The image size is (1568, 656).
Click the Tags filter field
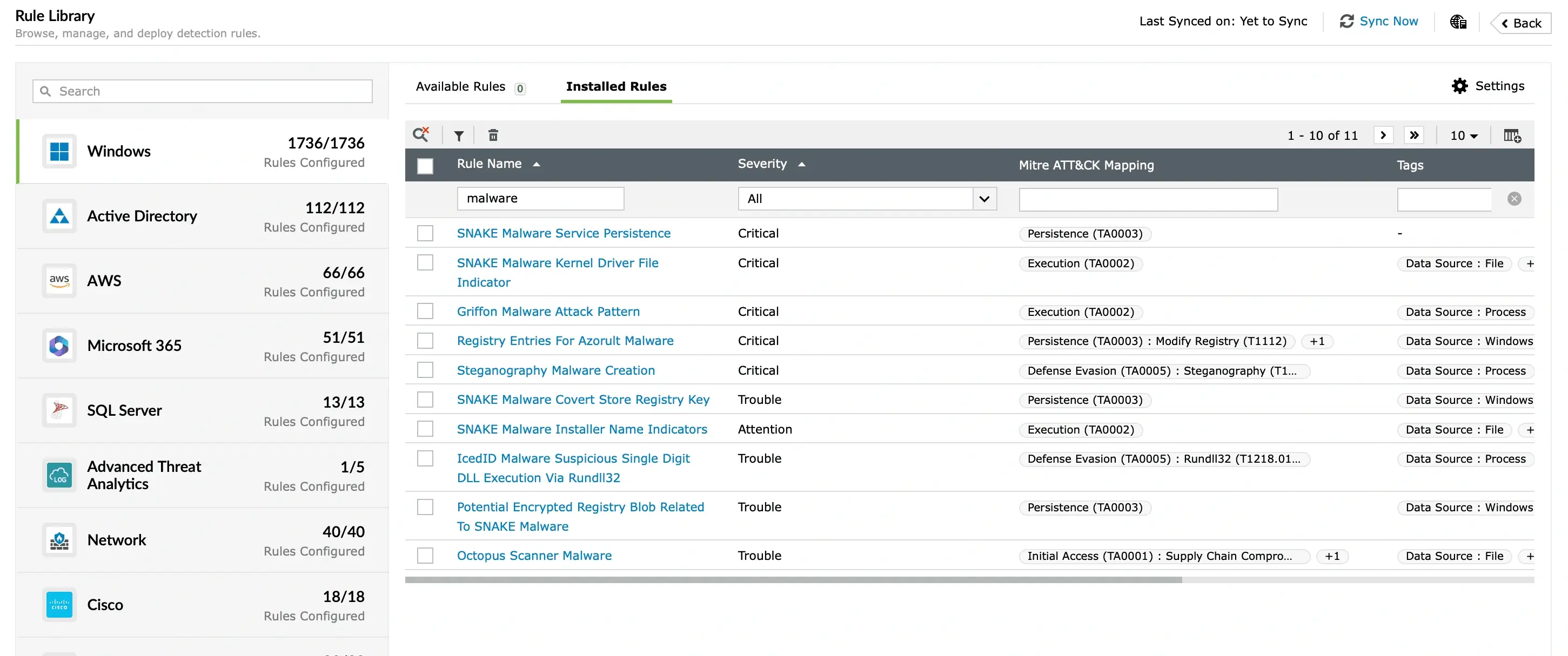pyautogui.click(x=1444, y=199)
